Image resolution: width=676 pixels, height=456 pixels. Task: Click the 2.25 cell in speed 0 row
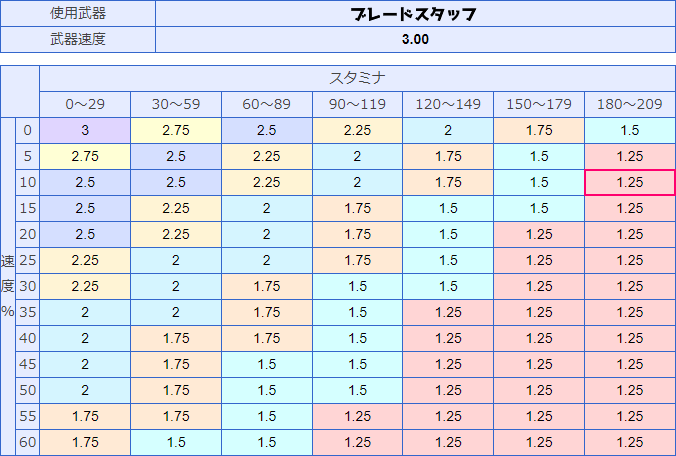coord(357,130)
